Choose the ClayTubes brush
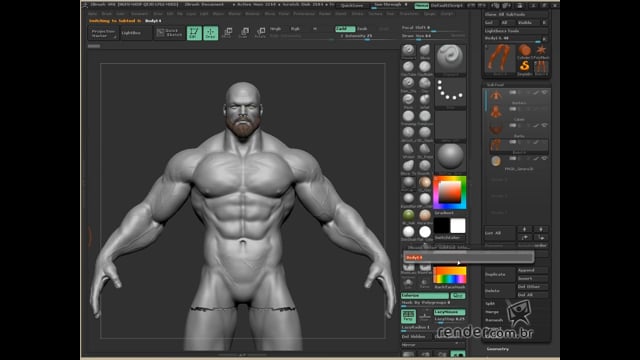 point(408,67)
